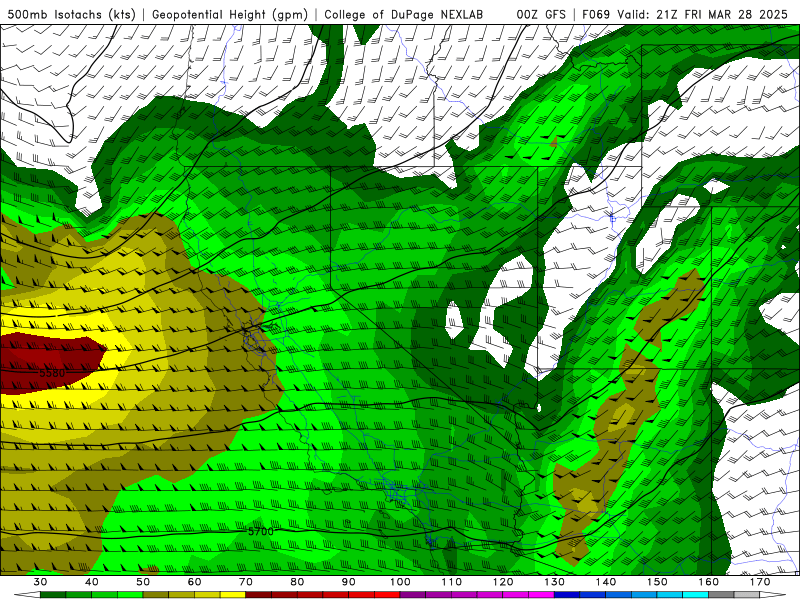Click the legend value '80'
This screenshot has width=800, height=600.
297,582
